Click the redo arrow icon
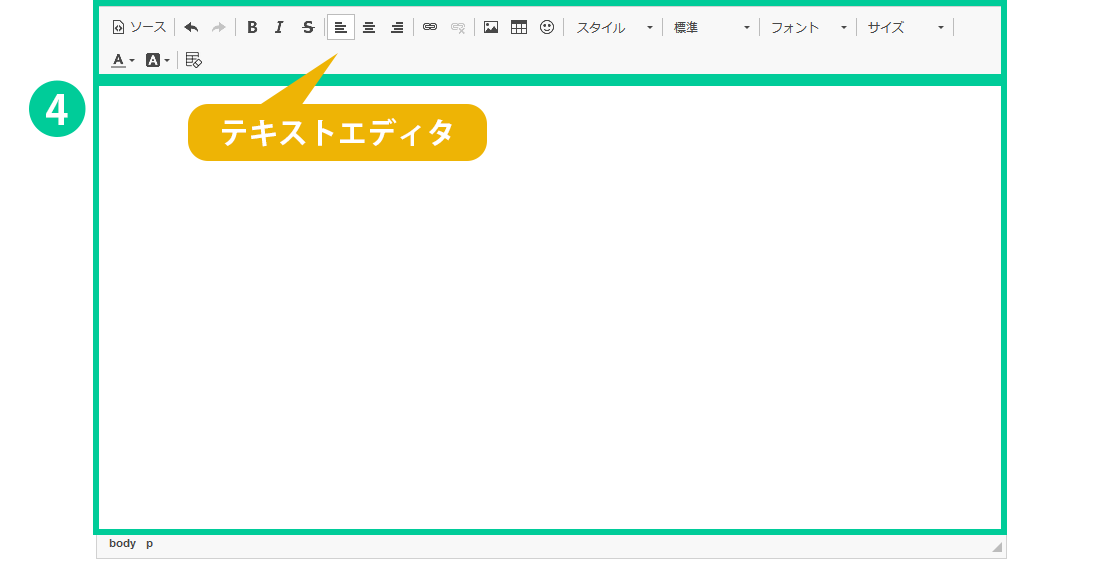The image size is (1100, 564). tap(218, 27)
